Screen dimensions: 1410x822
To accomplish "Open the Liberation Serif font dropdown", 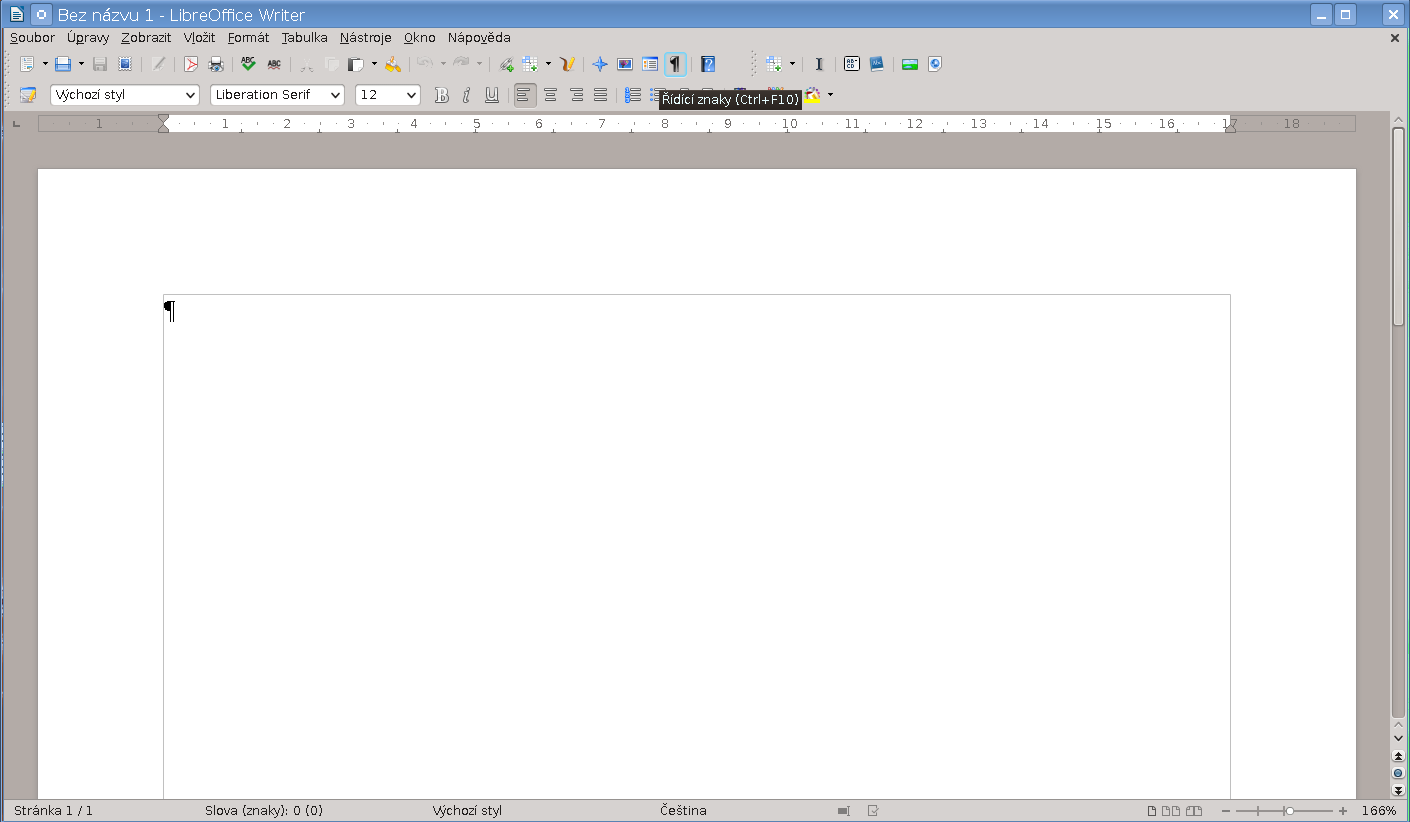I will coord(335,95).
